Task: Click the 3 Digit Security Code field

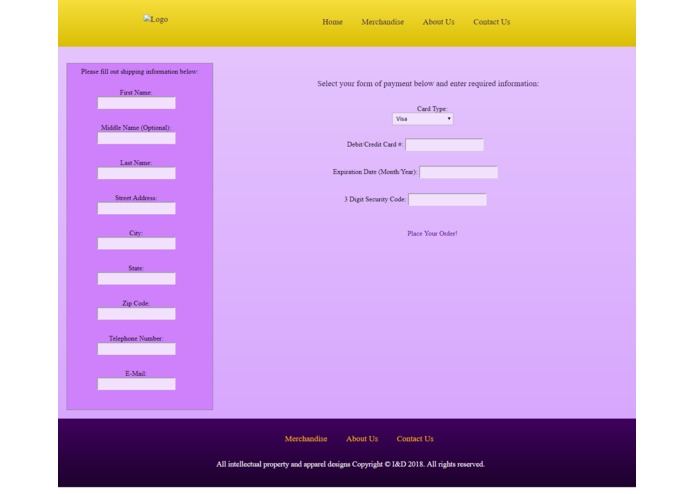Action: point(448,200)
